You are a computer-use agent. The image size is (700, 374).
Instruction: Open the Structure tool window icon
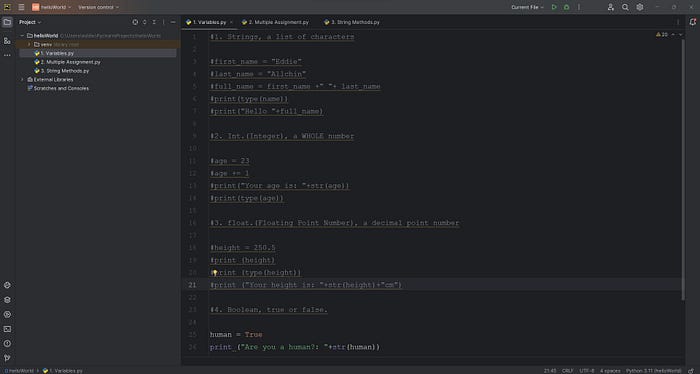point(7,41)
